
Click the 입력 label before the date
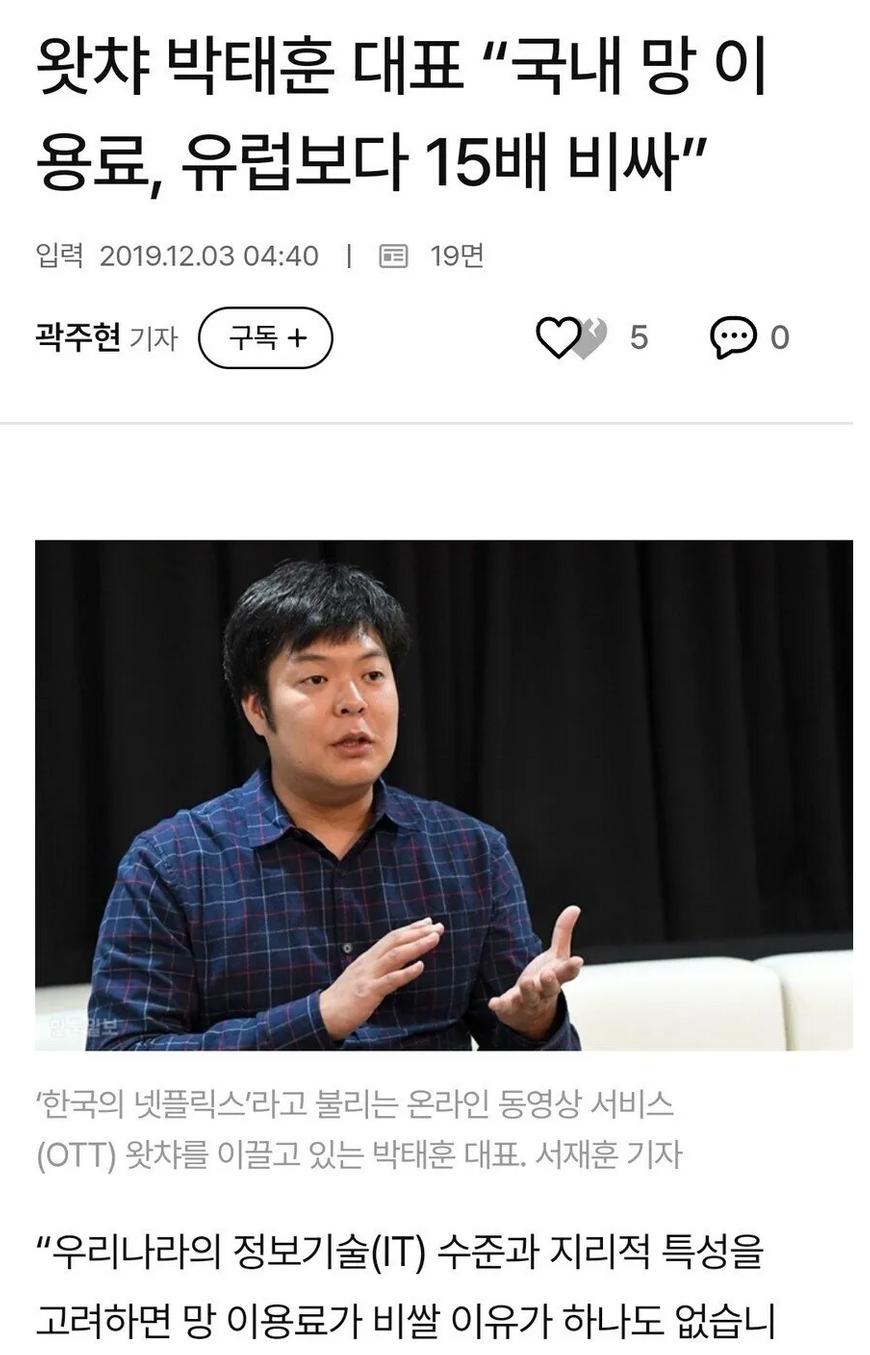coord(60,257)
